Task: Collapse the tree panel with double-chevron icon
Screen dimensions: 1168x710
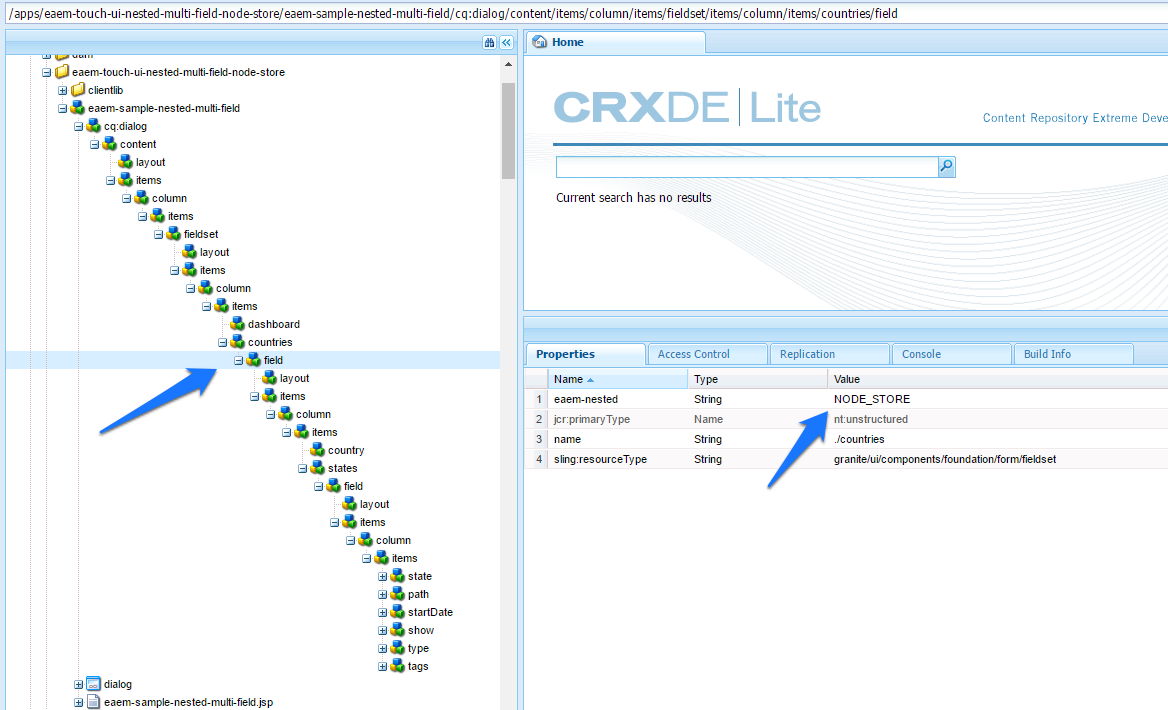Action: (x=507, y=42)
